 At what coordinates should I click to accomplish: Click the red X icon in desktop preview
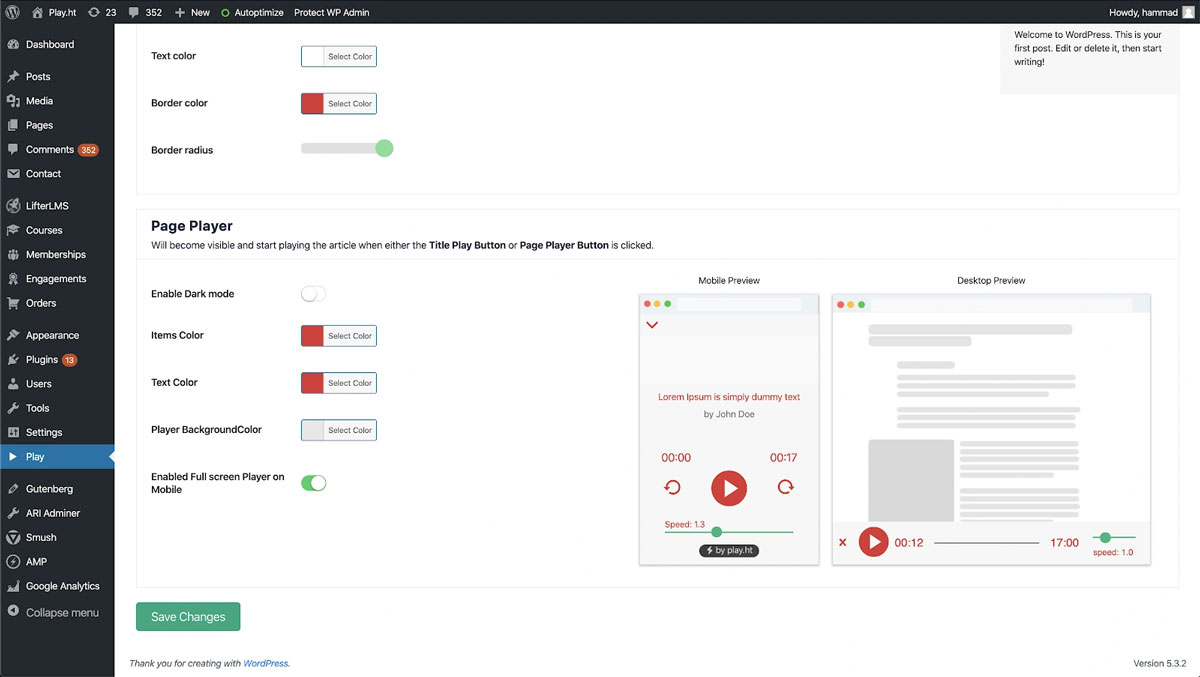pos(843,542)
